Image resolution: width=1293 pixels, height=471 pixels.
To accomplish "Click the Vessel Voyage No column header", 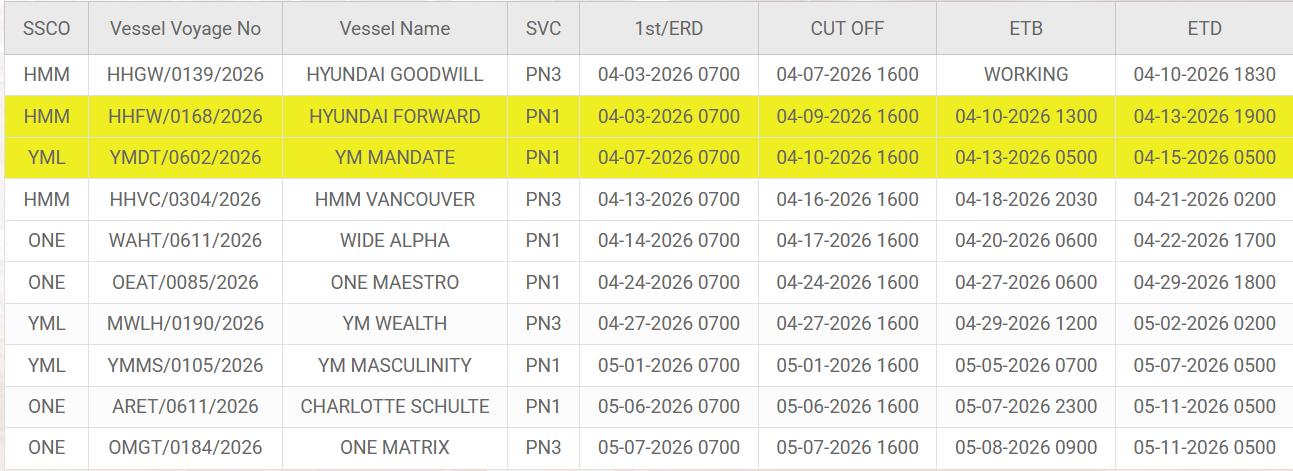I will 185,29.
